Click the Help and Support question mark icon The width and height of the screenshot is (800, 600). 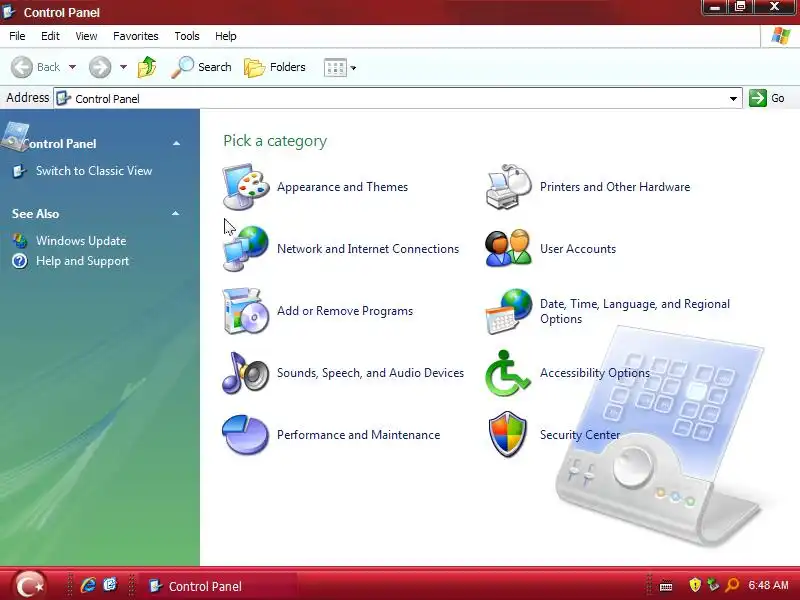(20, 261)
